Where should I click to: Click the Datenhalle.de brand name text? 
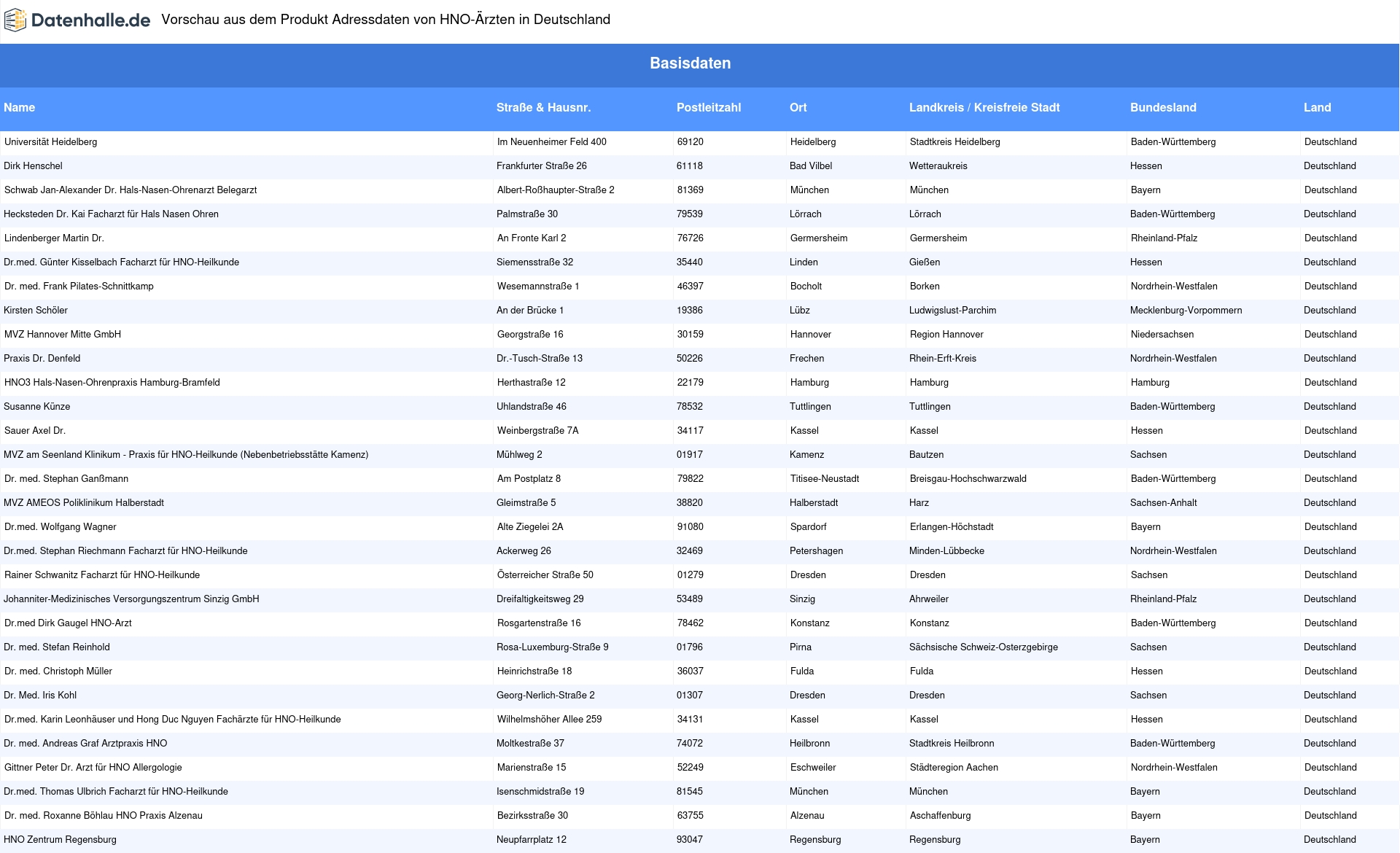pyautogui.click(x=90, y=20)
